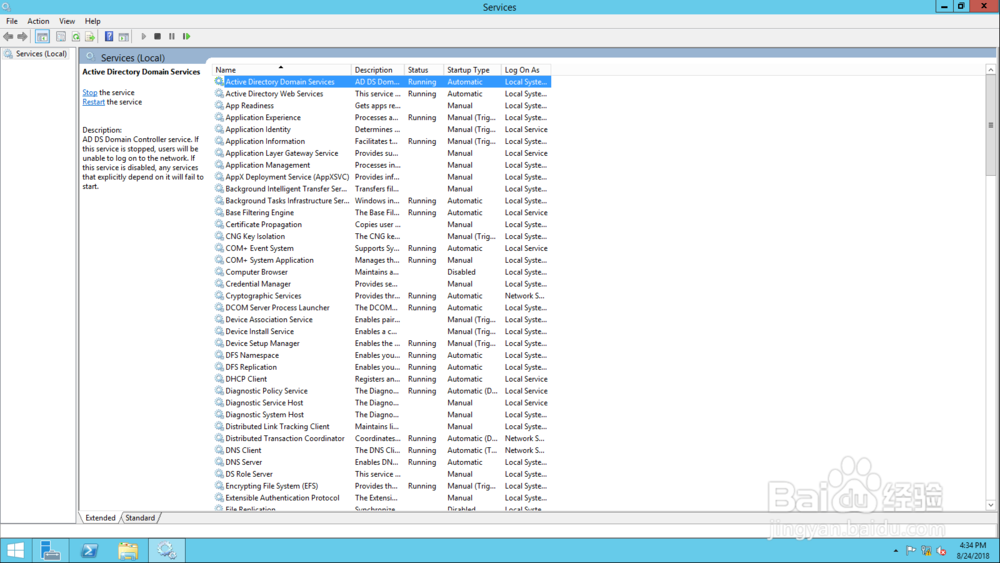Image resolution: width=1000 pixels, height=563 pixels.
Task: Select the Diagnostic Policy Service row
Action: point(382,391)
